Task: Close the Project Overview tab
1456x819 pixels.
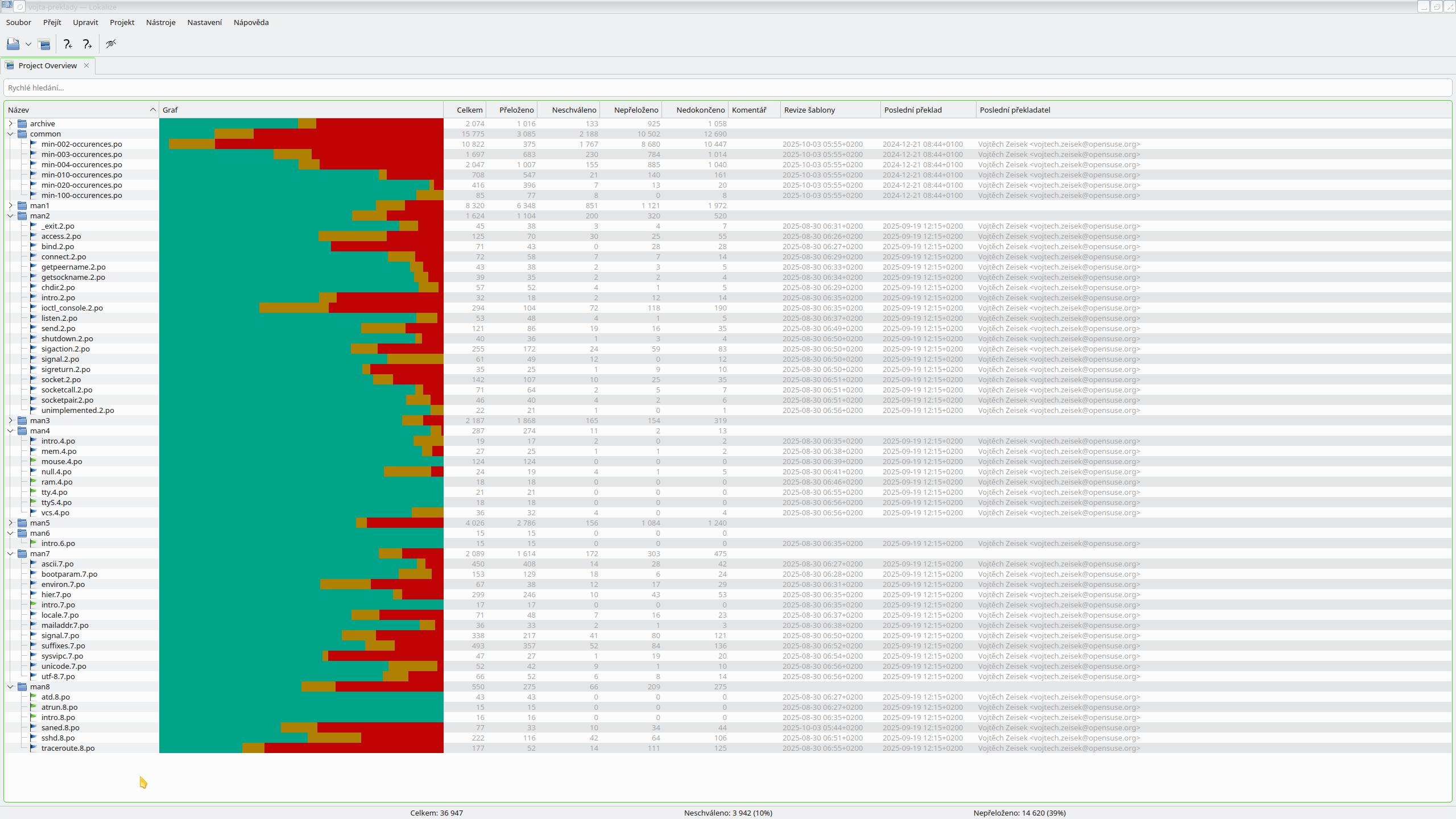Action: pos(86,65)
